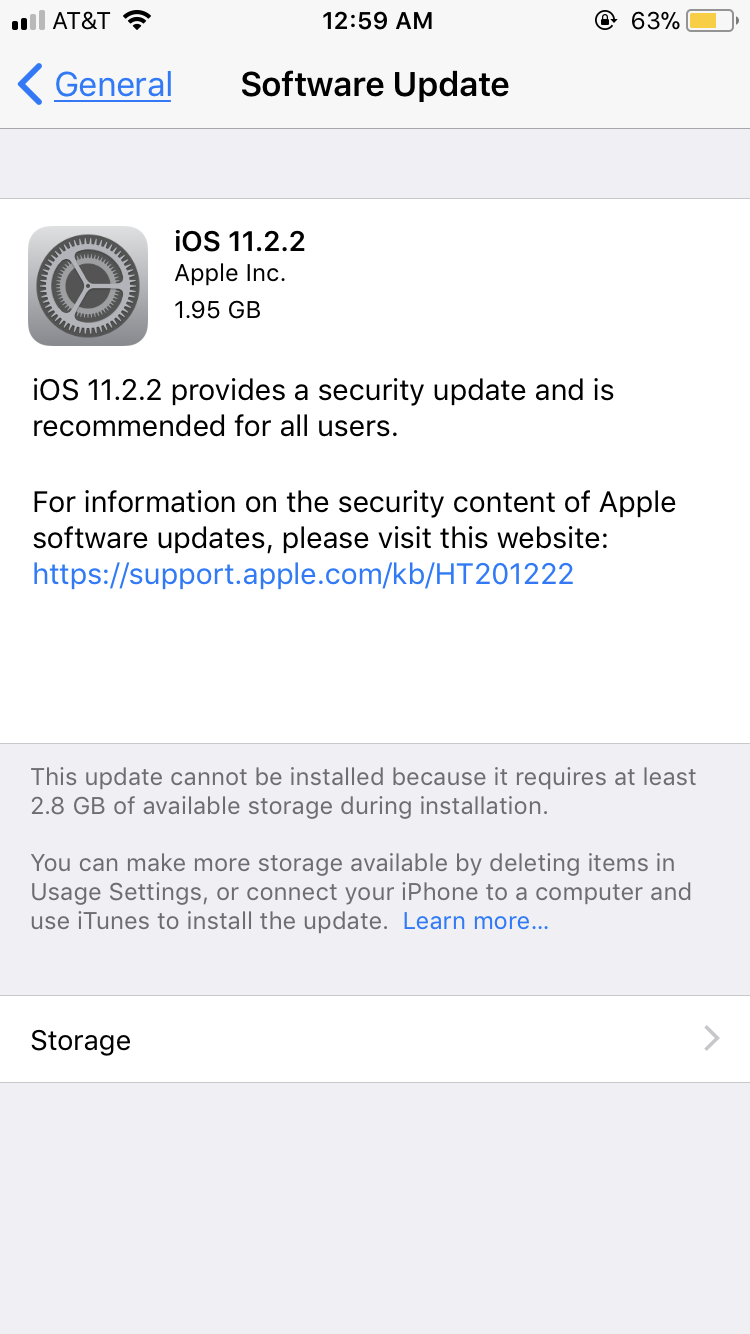
Task: Tap the iOS 11.2.2 version heading
Action: pyautogui.click(x=240, y=241)
